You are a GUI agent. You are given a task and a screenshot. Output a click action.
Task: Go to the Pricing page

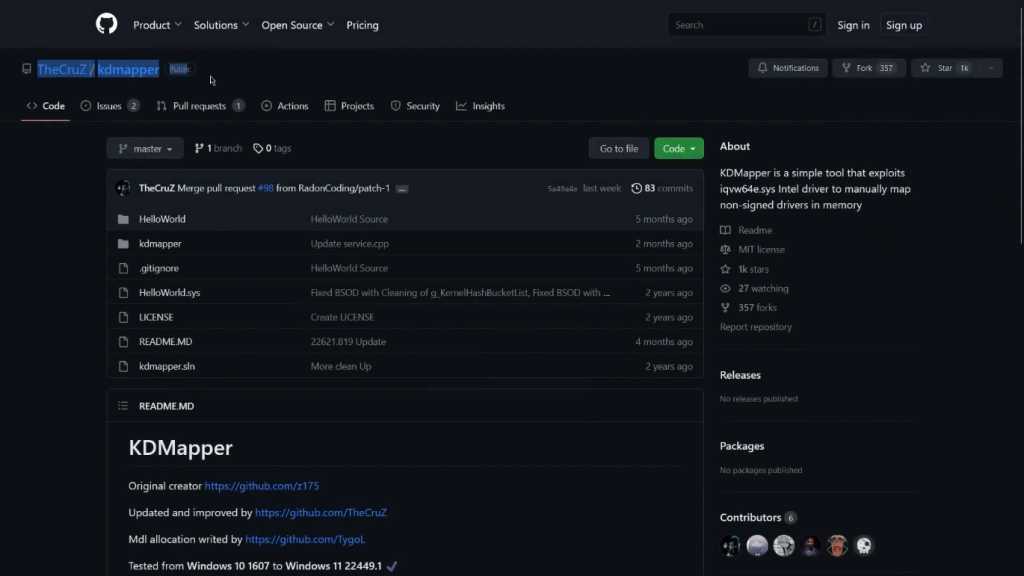pos(362,25)
